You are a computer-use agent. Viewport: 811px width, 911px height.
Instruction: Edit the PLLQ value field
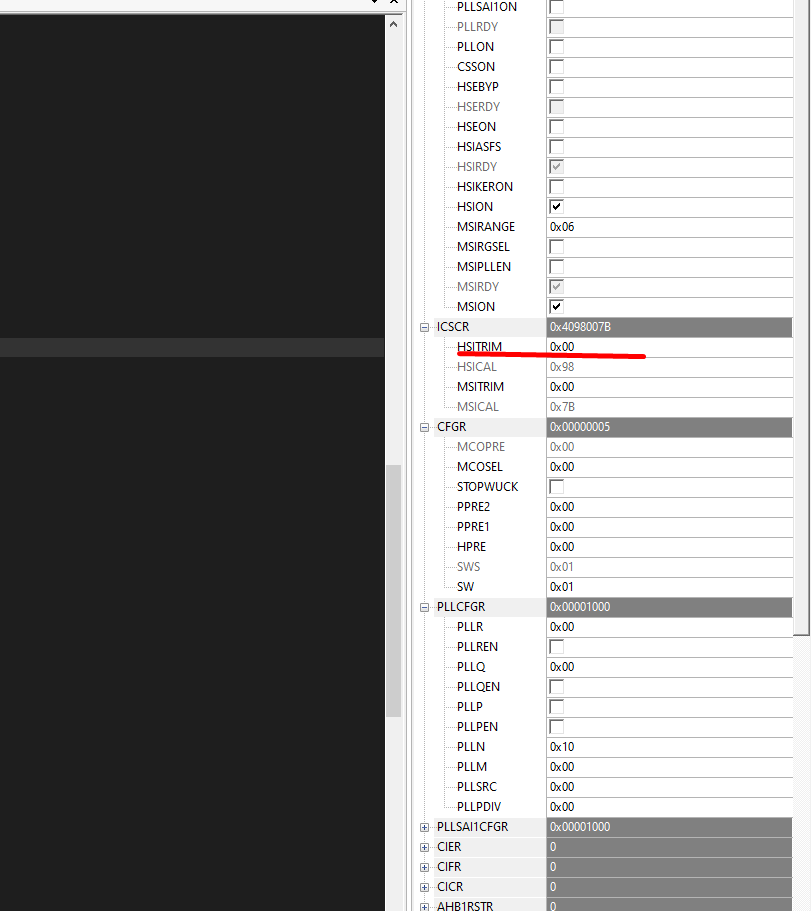click(670, 667)
